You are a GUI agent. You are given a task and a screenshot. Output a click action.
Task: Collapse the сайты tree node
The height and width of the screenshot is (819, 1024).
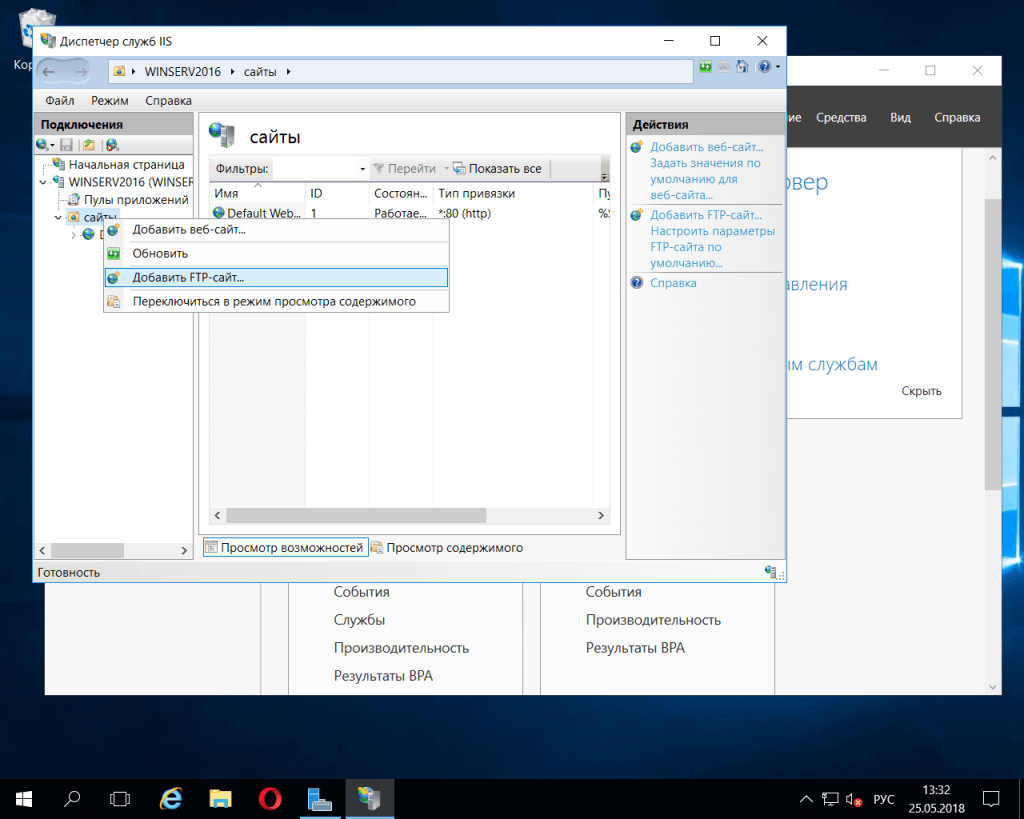57,218
